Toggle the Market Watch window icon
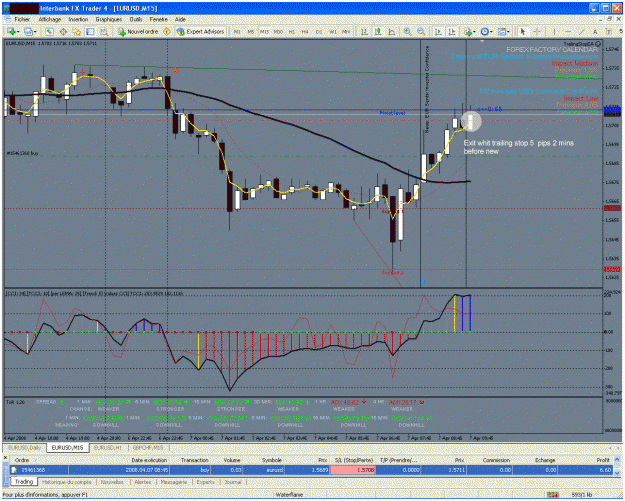This screenshot has width=625, height=501. 49,31
